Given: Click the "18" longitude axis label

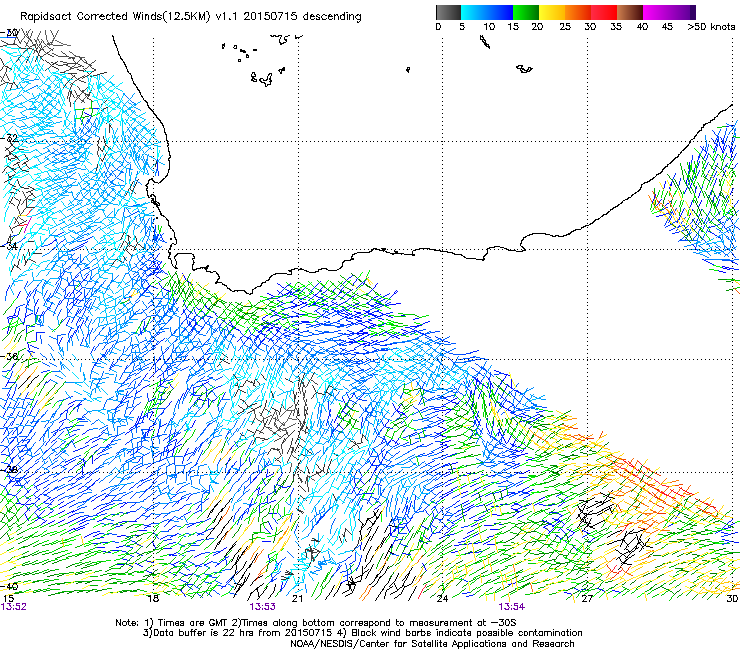Looking at the screenshot, I should pyautogui.click(x=153, y=599).
